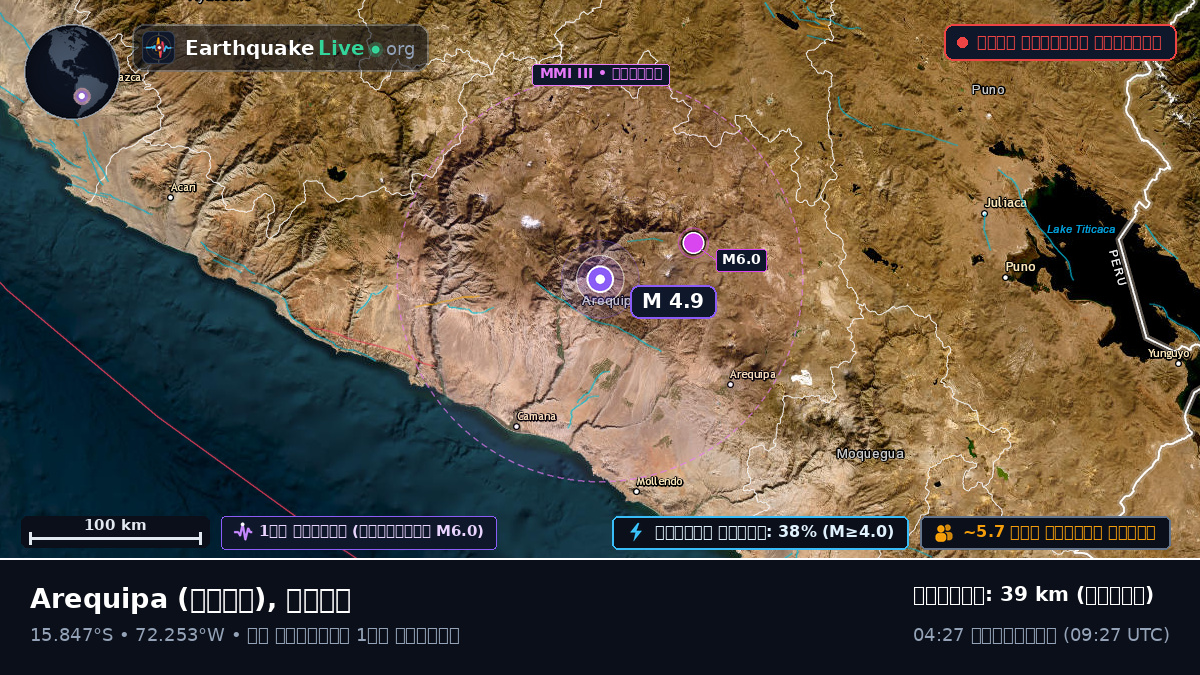
Task: Click the red dot in the alert badge
Action: [x=962, y=43]
